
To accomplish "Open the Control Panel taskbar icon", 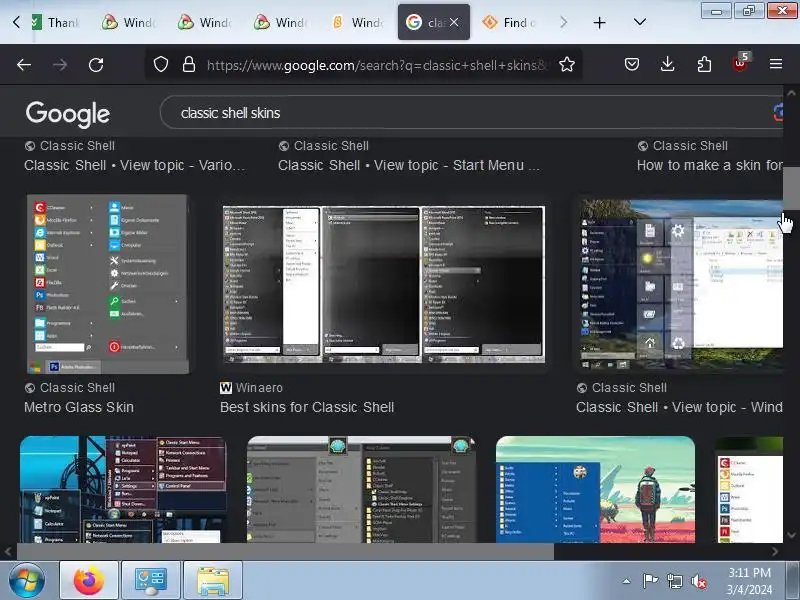I will (151, 581).
